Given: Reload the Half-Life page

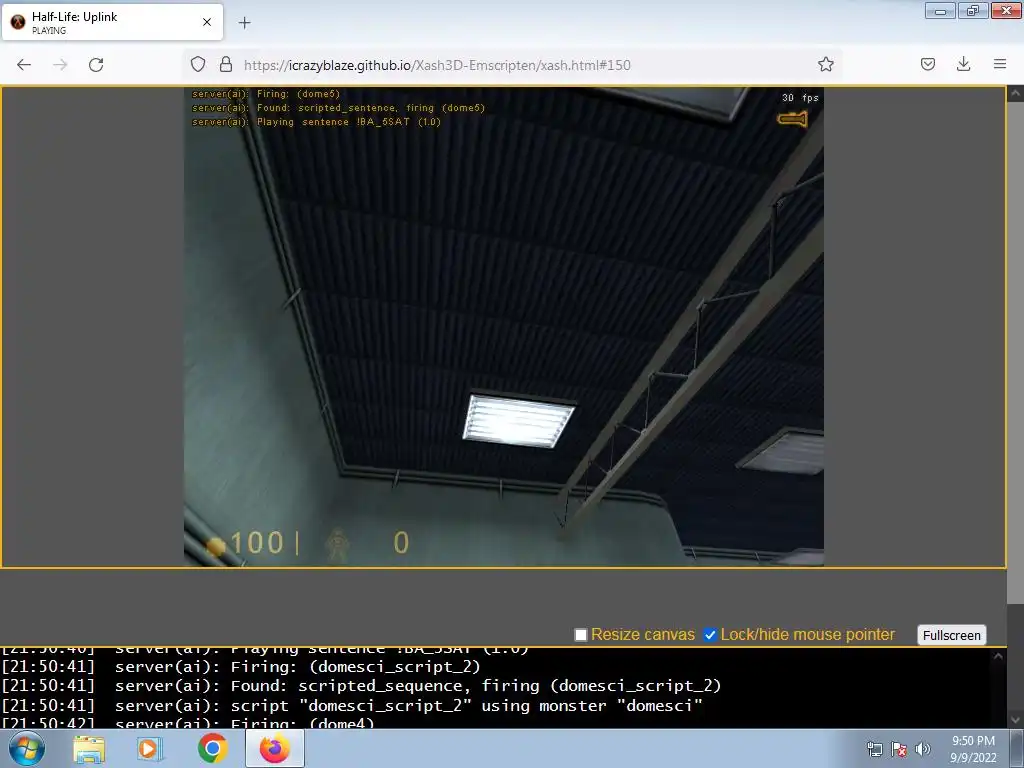Looking at the screenshot, I should tap(96, 65).
